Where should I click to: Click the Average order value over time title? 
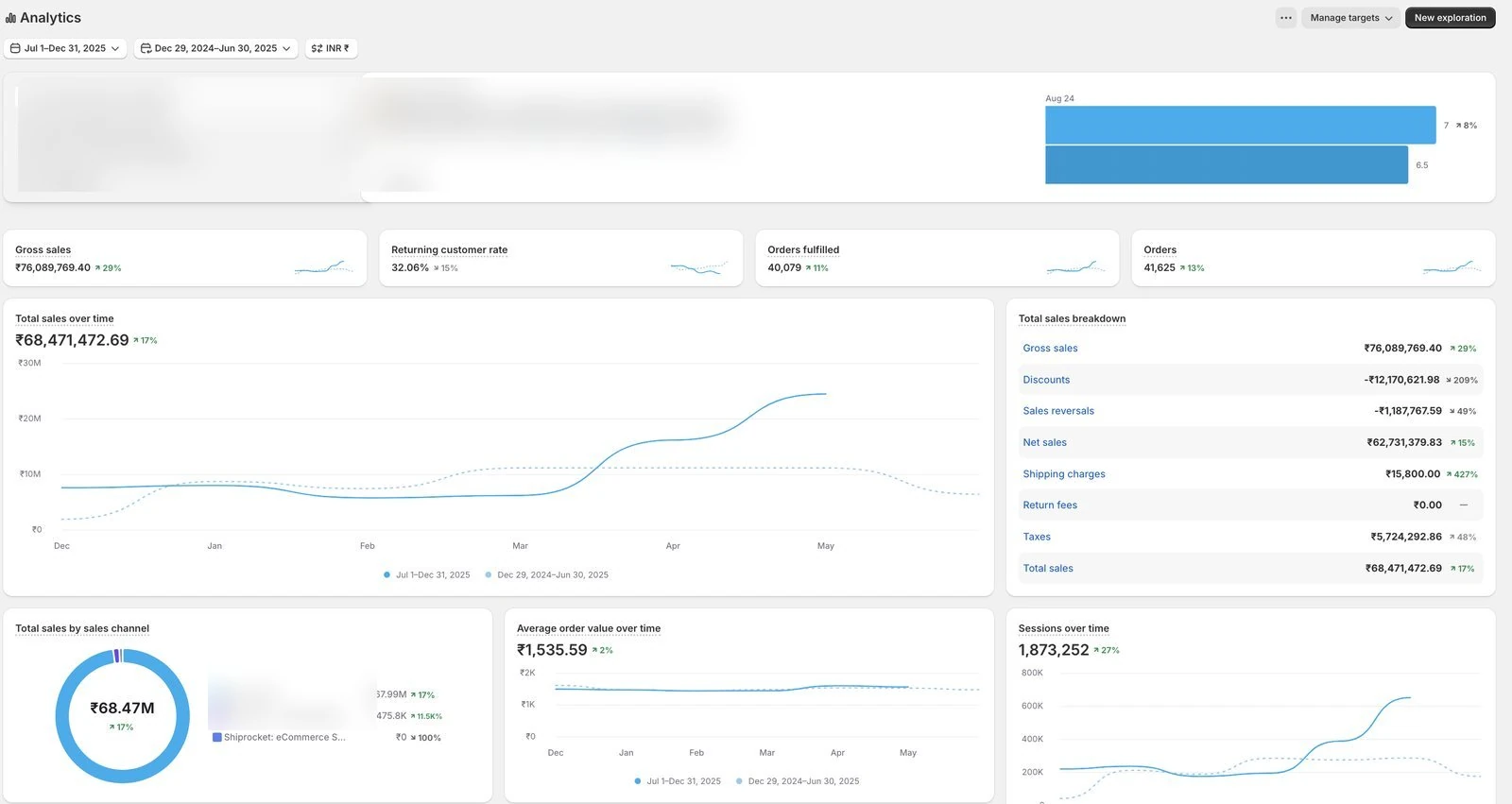[x=589, y=628]
